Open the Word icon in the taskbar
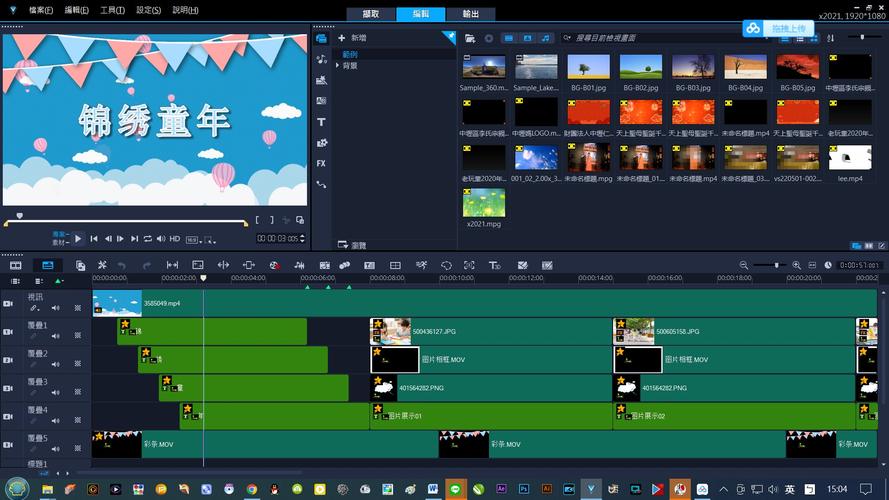This screenshot has width=889, height=500. click(433, 489)
